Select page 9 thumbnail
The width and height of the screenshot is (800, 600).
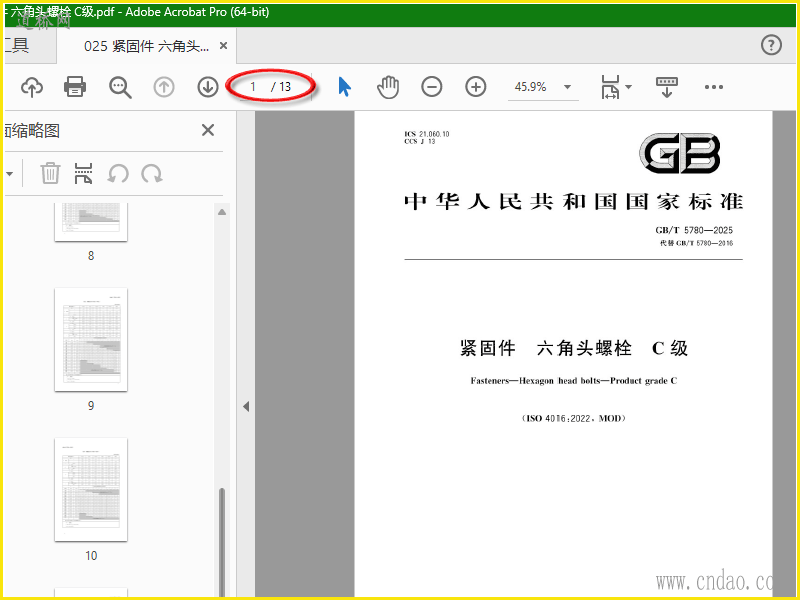91,339
